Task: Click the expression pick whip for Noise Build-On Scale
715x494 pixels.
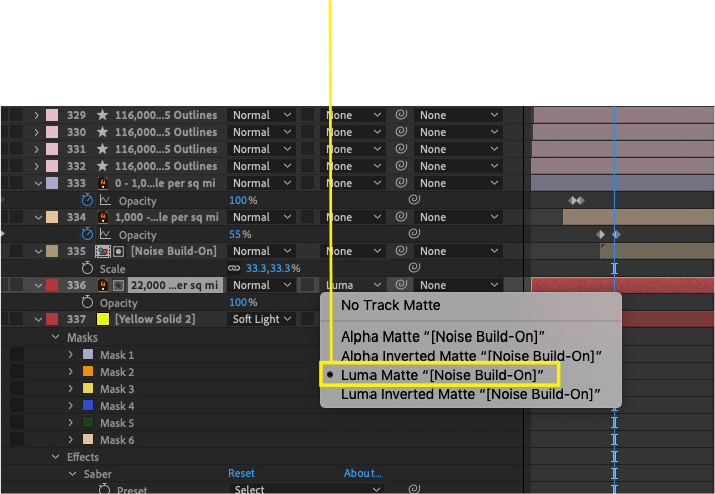Action: [414, 268]
